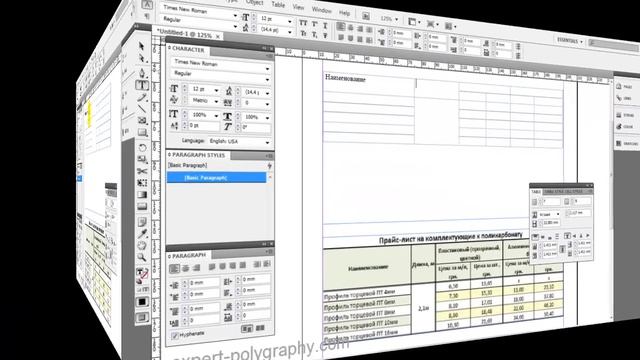Image resolution: width=640 pixels, height=360 pixels.
Task: Set Align Right in Paragraph panel
Action: point(196,267)
